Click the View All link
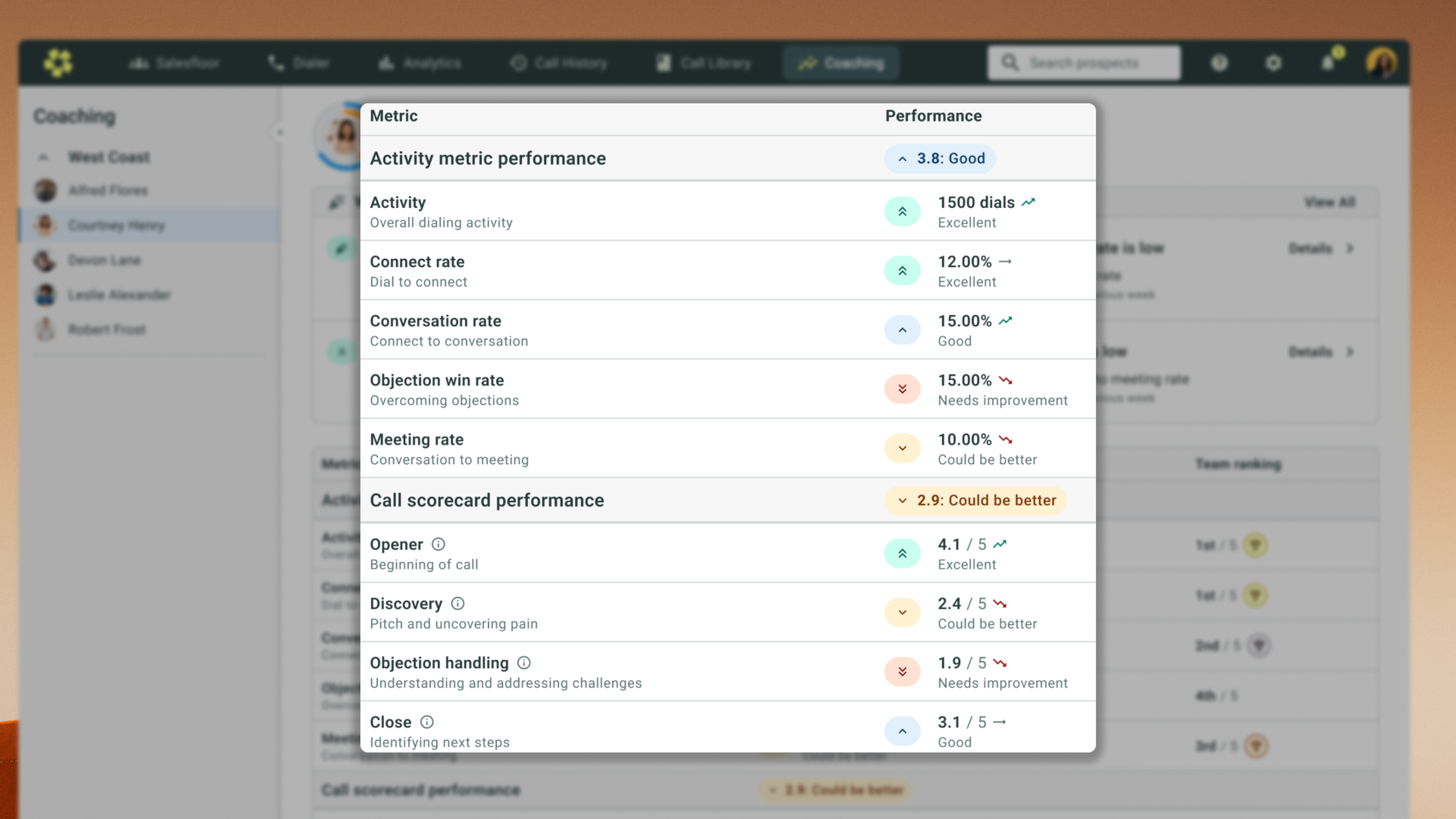 [1329, 202]
